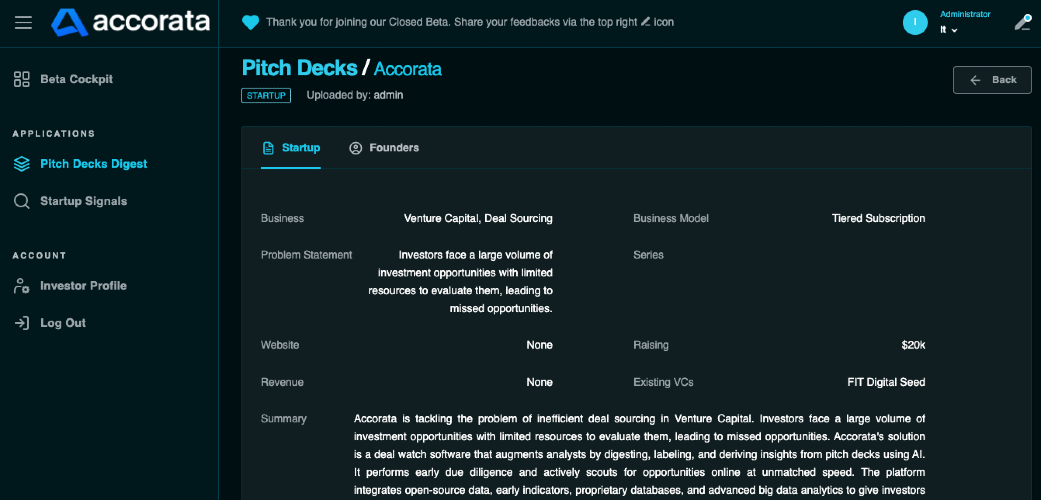Image resolution: width=1041 pixels, height=500 pixels.
Task: Click the Startup Signals search icon
Action: tap(22, 201)
